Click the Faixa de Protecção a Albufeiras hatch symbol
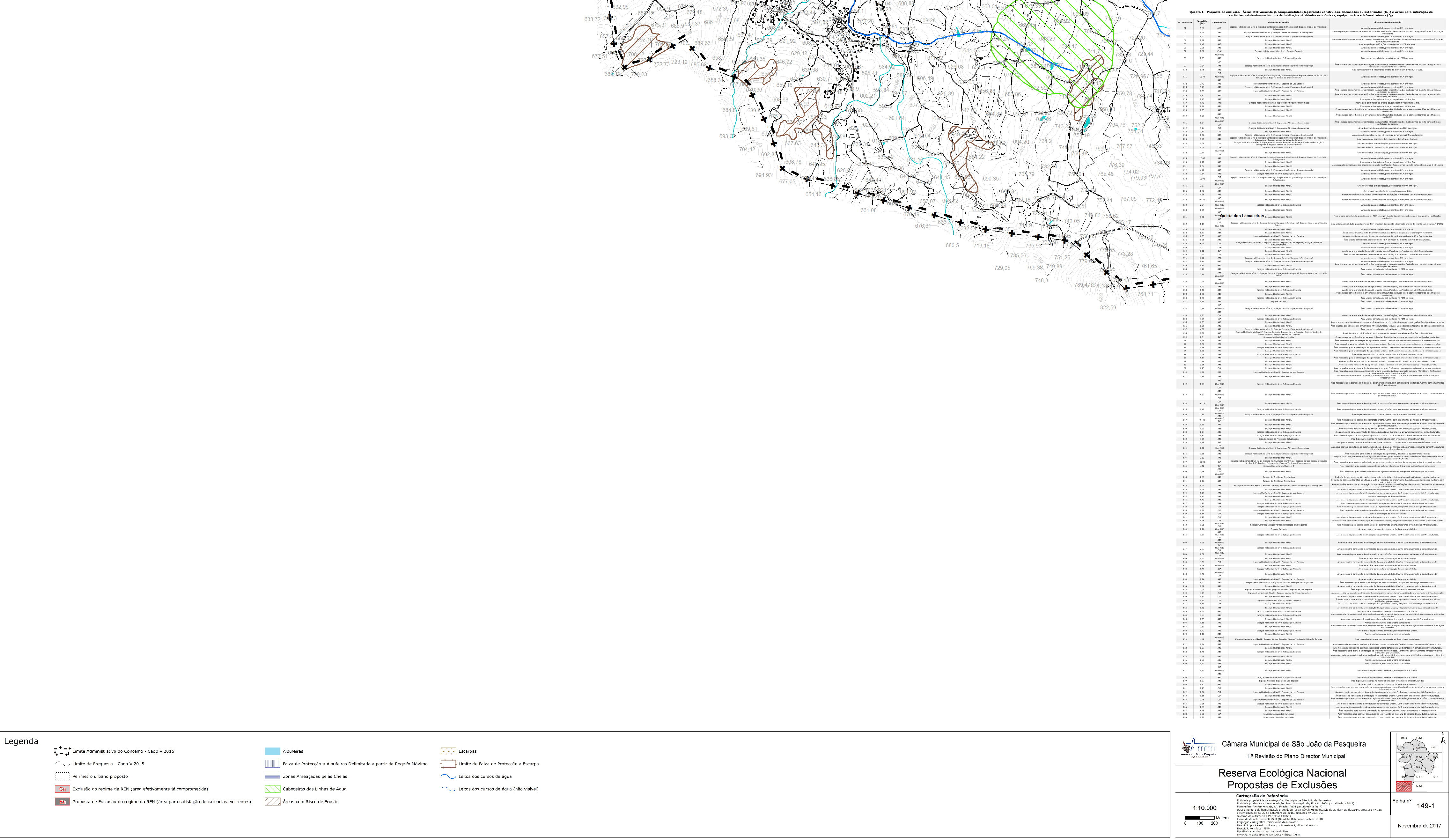This screenshot has width=1451, height=840. [x=272, y=763]
